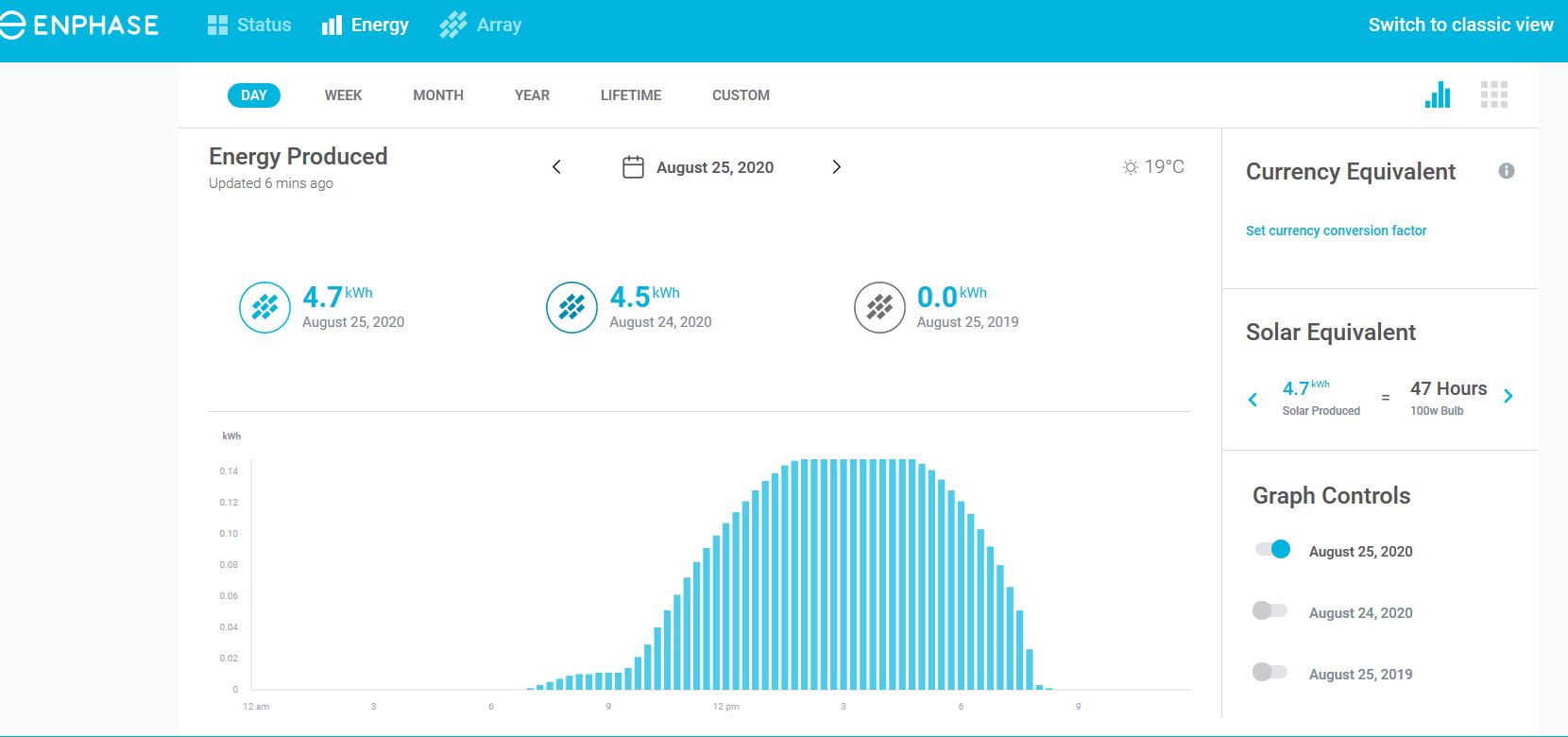
Task: Enable the August 24, 2020 graph toggle
Action: pyautogui.click(x=1270, y=610)
